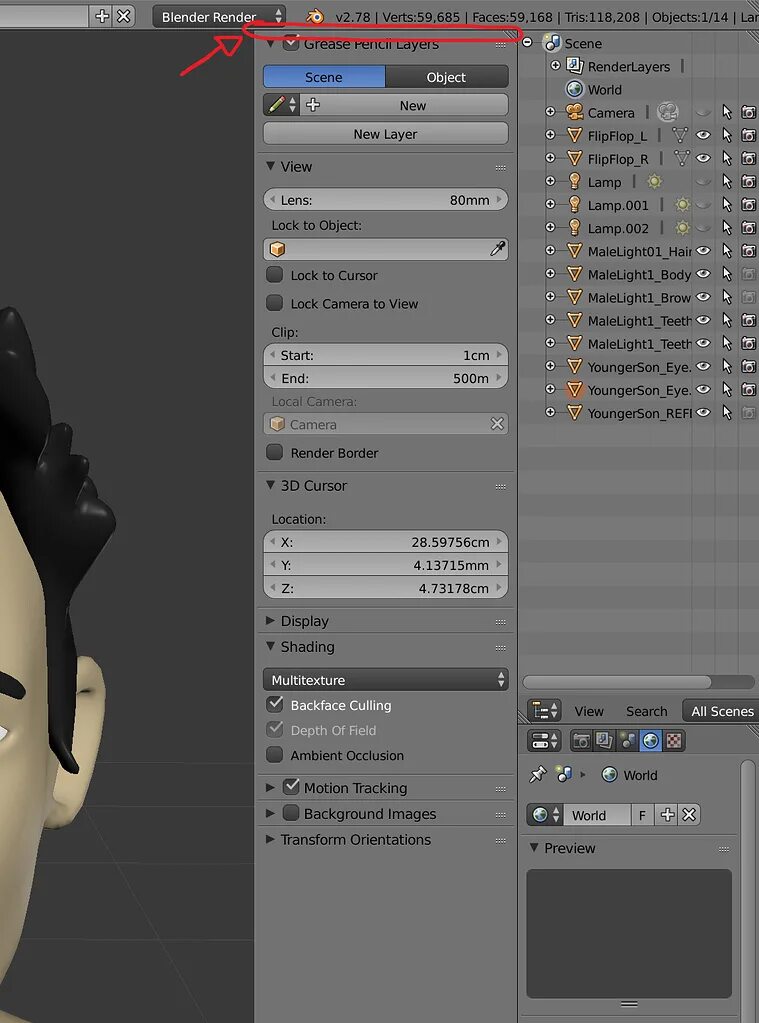The image size is (759, 1023).
Task: Uncheck the Motion Tracking checkbox
Action: [291, 787]
